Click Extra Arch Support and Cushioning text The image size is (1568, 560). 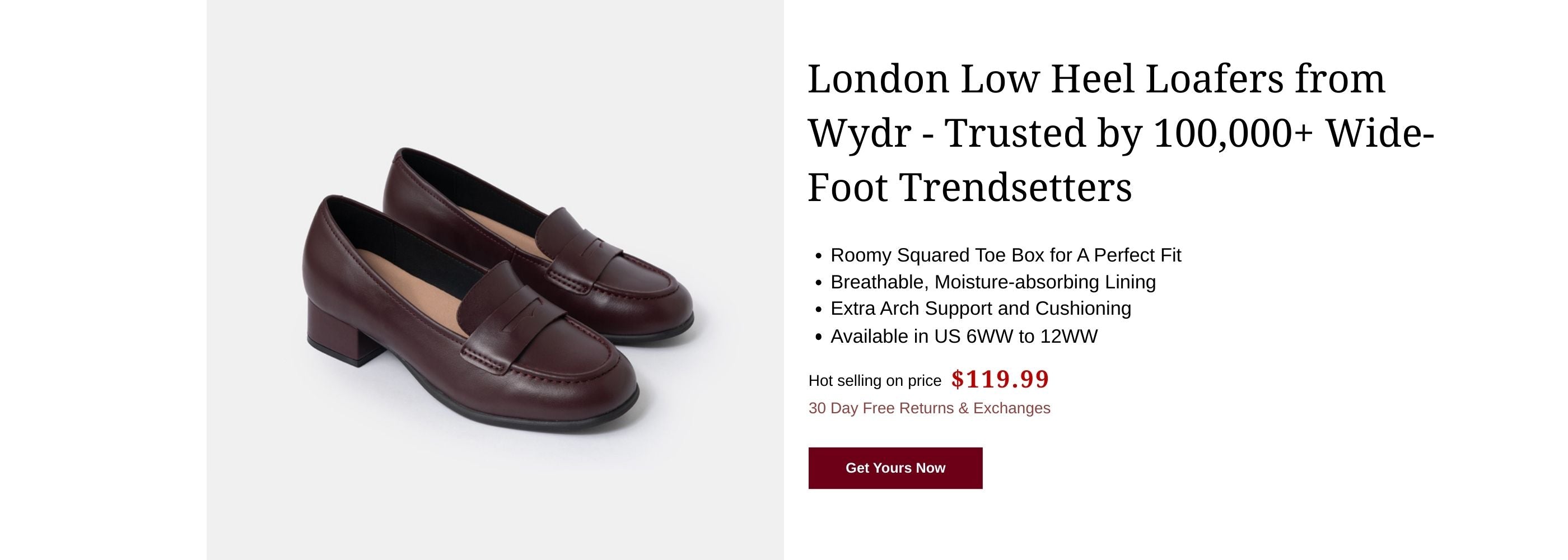[x=980, y=309]
